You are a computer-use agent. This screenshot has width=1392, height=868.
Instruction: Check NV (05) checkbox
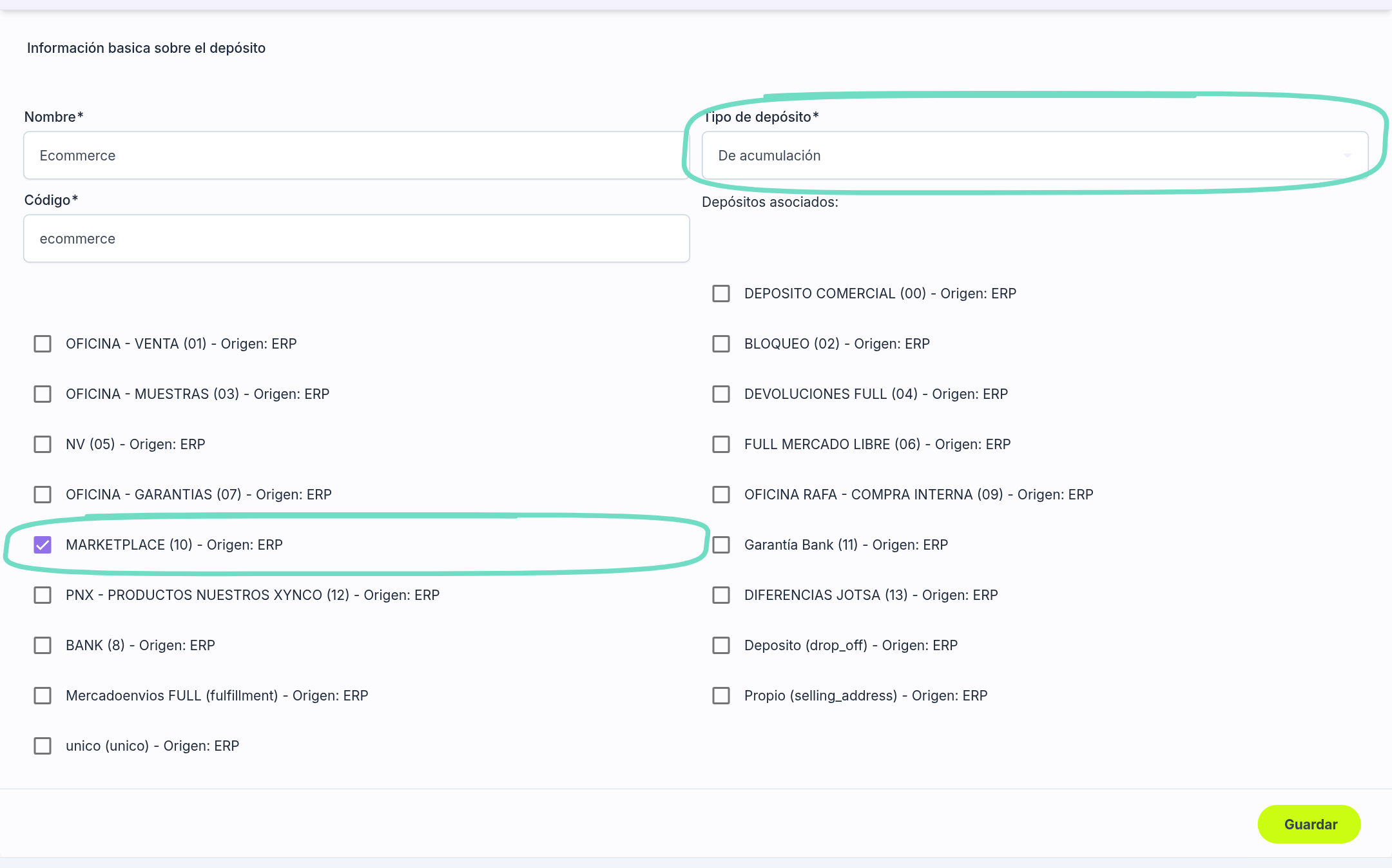pos(43,445)
